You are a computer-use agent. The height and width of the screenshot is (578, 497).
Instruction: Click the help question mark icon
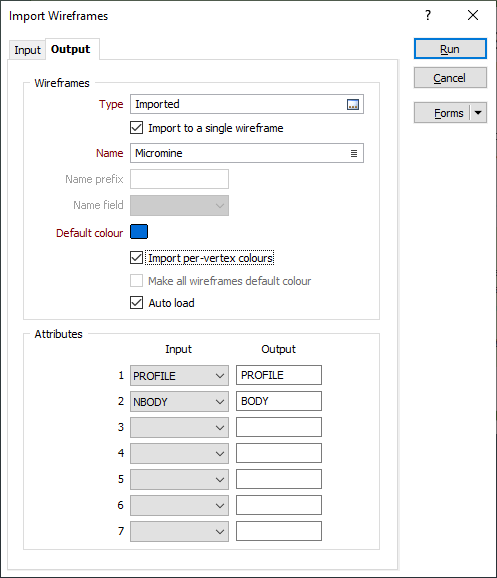tap(428, 15)
